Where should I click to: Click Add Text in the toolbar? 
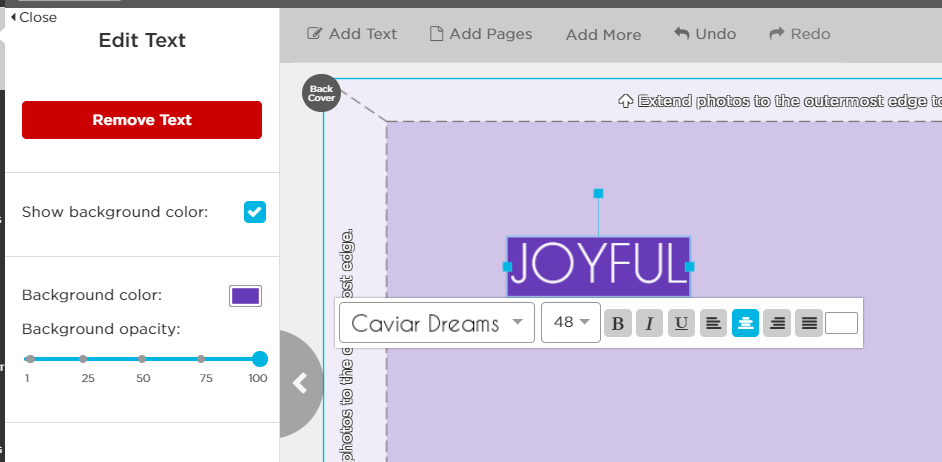[352, 34]
